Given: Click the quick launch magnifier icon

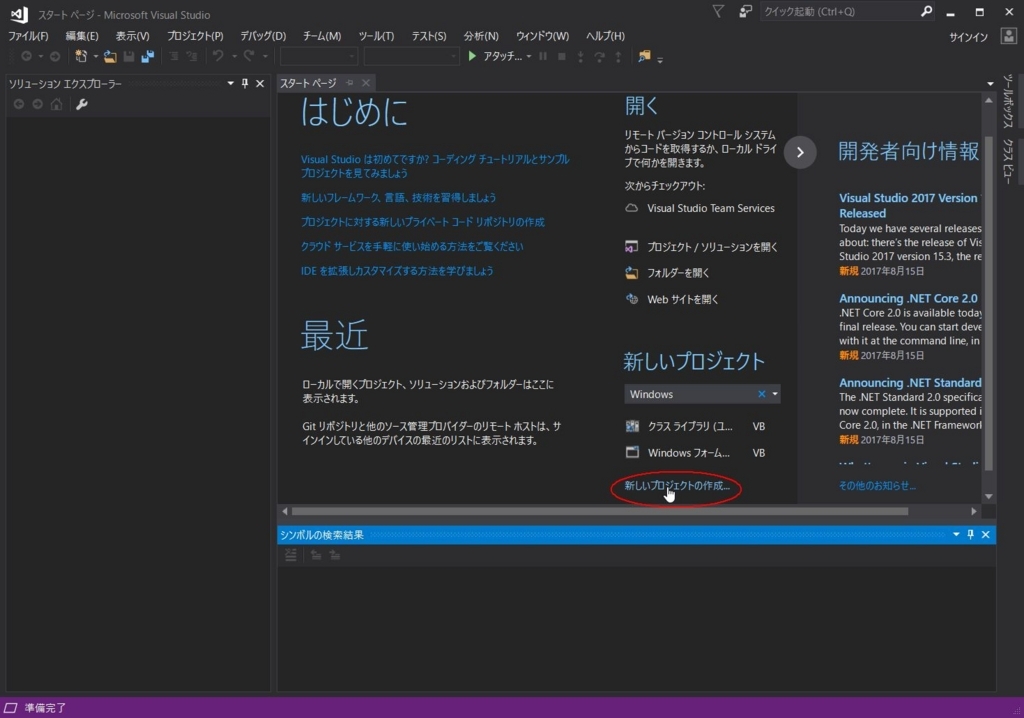Looking at the screenshot, I should click(926, 11).
